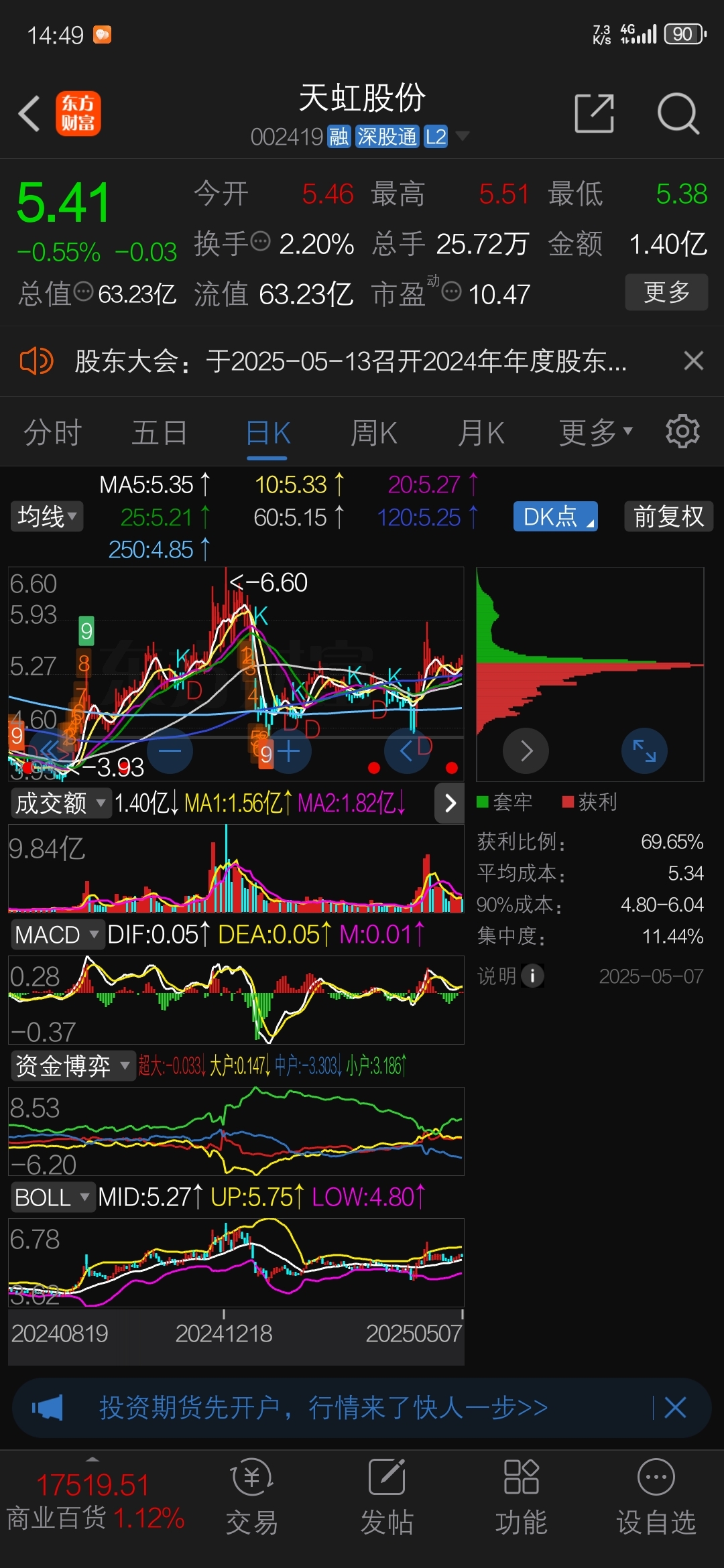Tap the 资金博弈 sub-chart
Viewport: 724px width, 1568px height.
[236, 1131]
